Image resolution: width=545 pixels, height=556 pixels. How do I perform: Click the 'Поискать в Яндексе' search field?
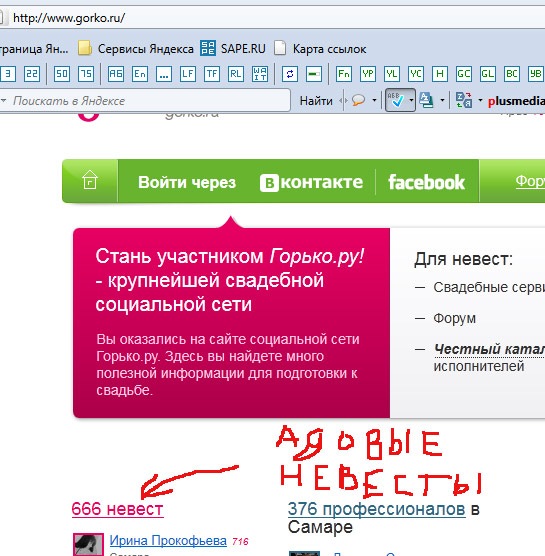145,101
